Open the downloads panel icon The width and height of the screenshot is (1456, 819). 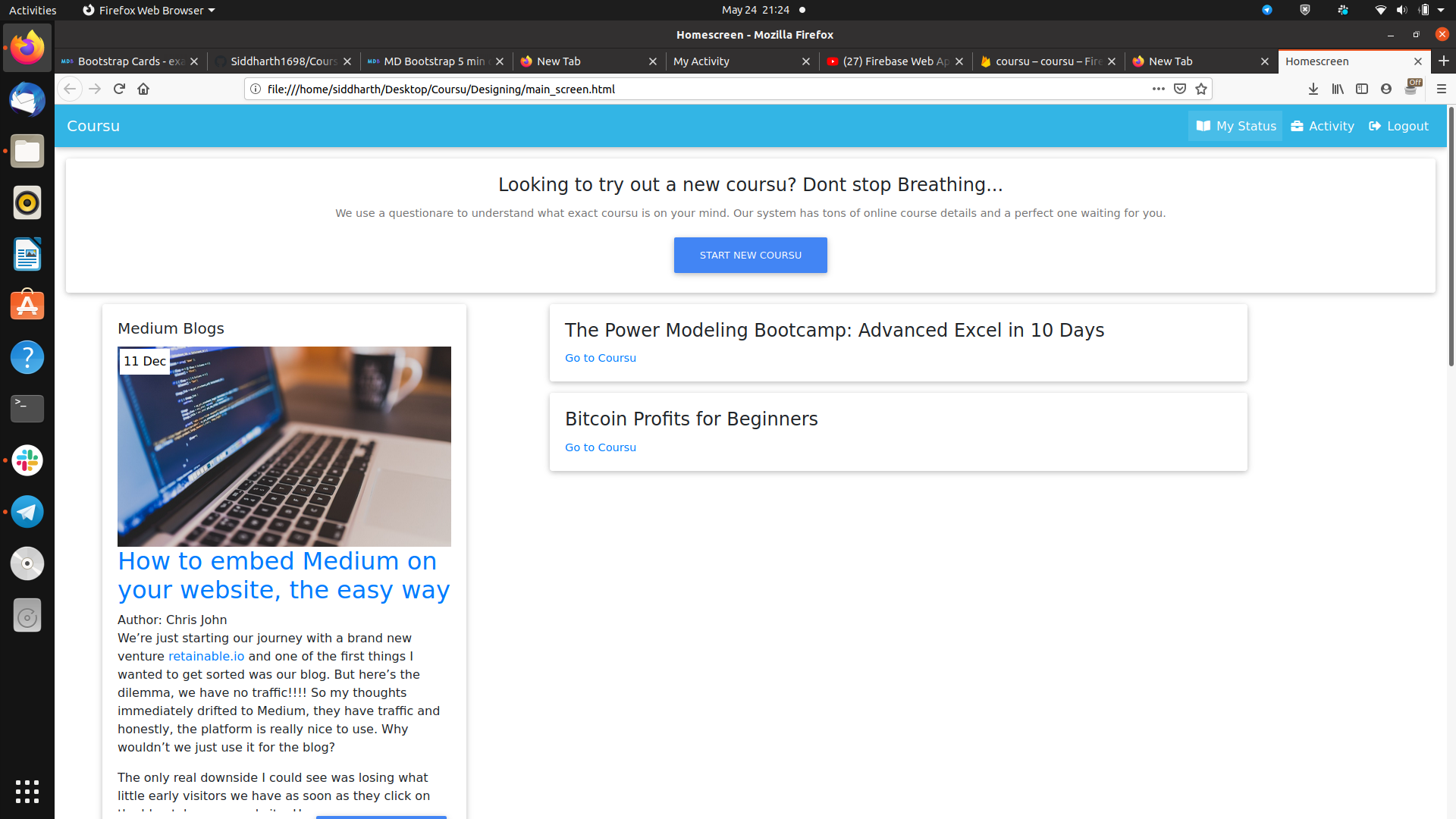[x=1313, y=89]
